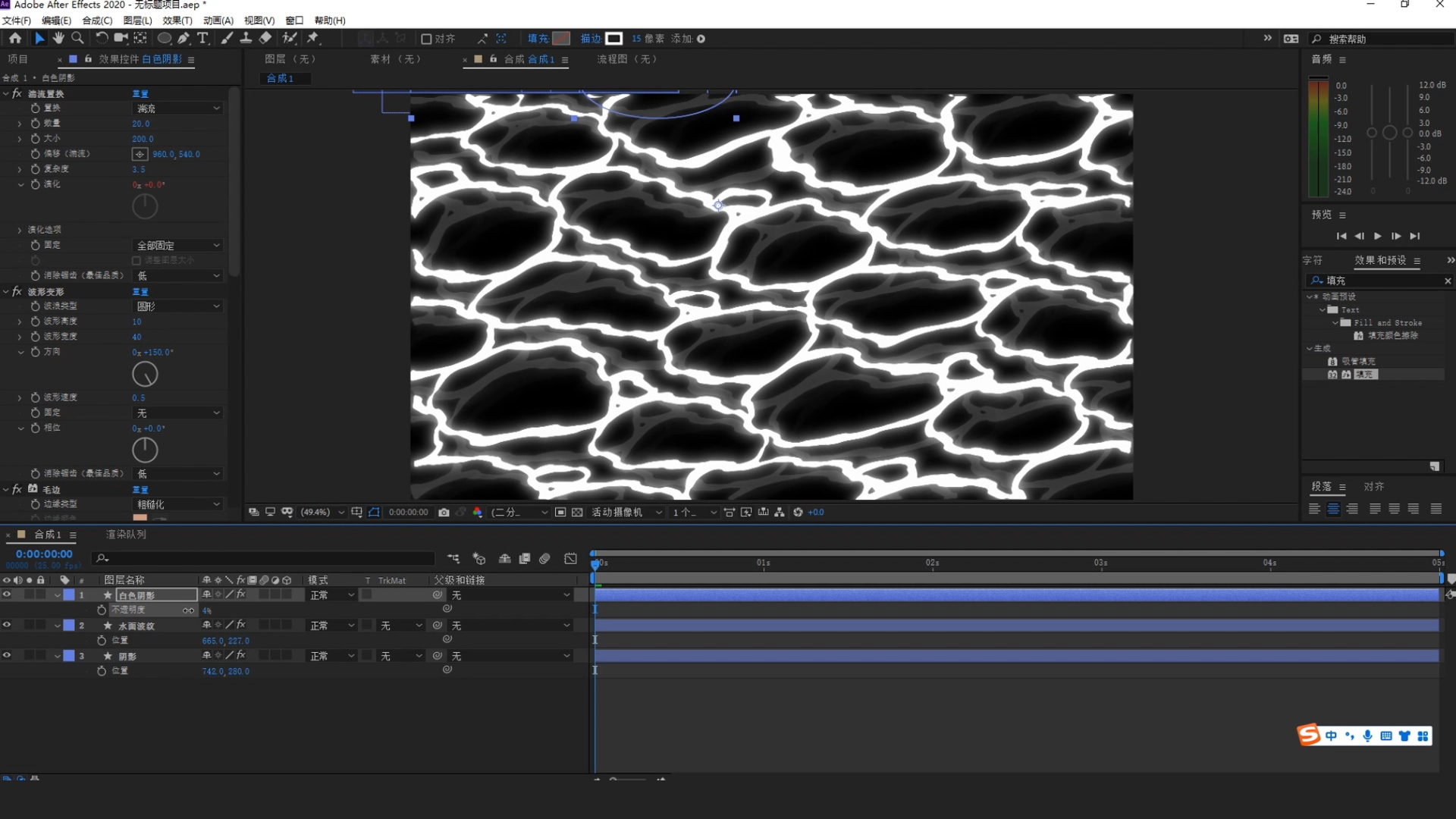This screenshot has height=819, width=1456.
Task: Open the 波浪类型 dropdown showing 圆形
Action: click(178, 306)
